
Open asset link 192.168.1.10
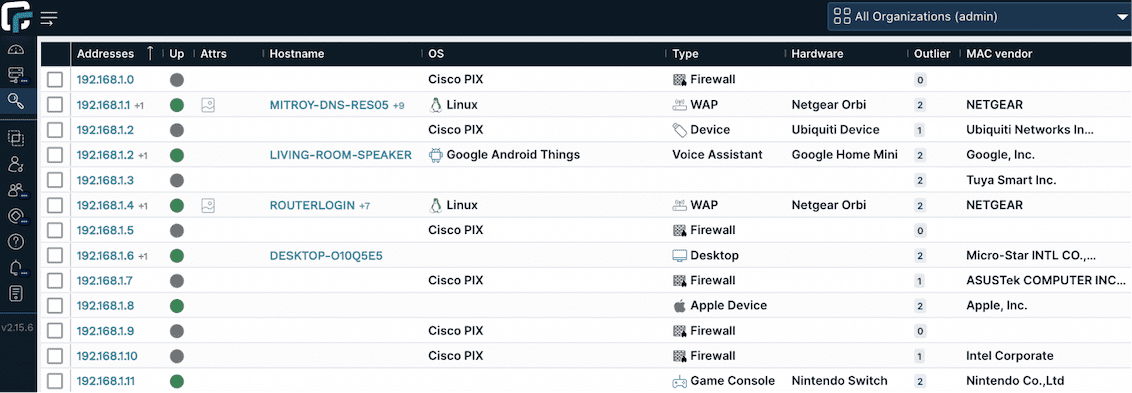(x=107, y=355)
